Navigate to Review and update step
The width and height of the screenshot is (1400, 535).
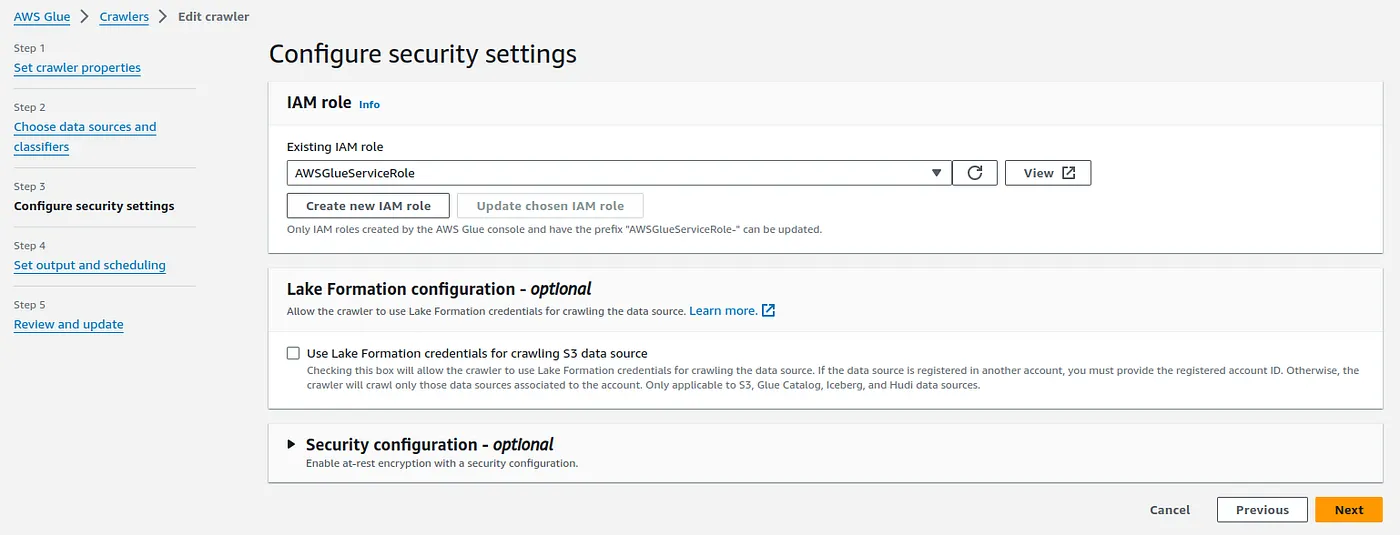69,324
